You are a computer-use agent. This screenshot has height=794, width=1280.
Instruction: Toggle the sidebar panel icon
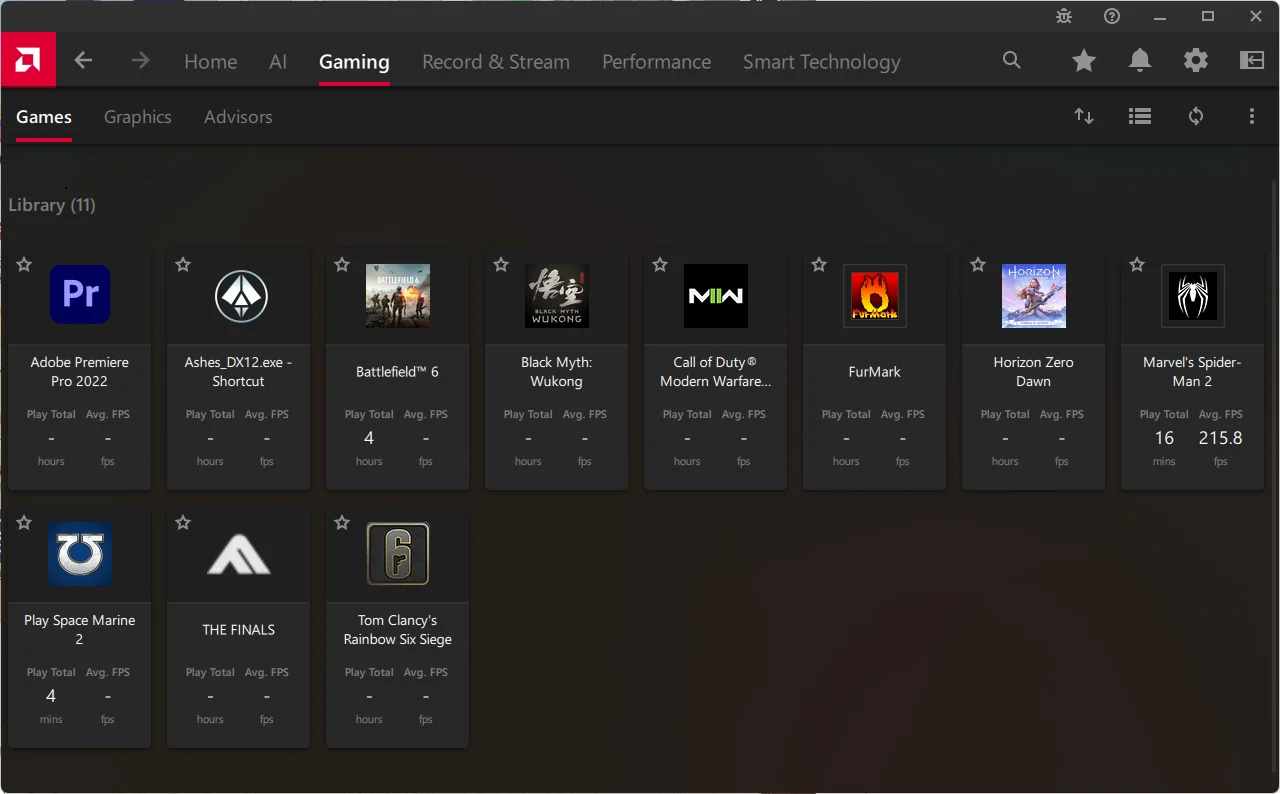[1252, 61]
